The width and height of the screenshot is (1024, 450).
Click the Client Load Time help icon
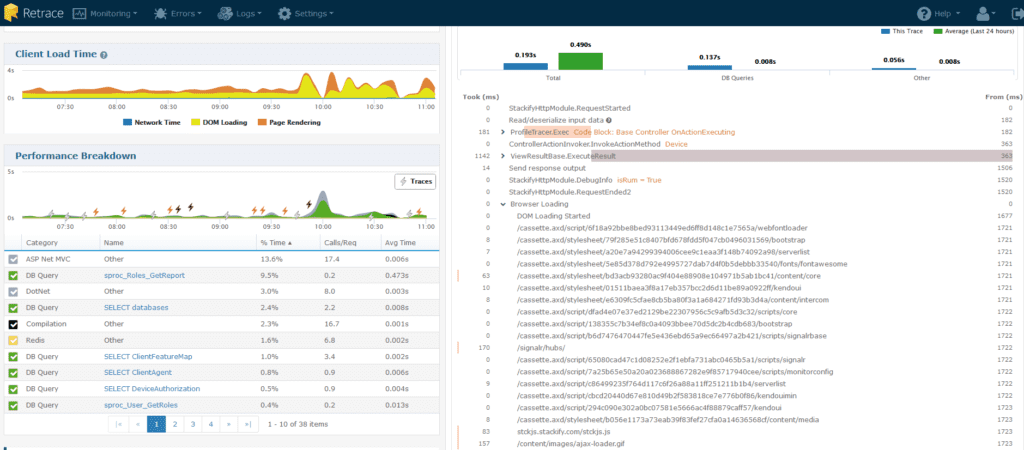click(104, 55)
